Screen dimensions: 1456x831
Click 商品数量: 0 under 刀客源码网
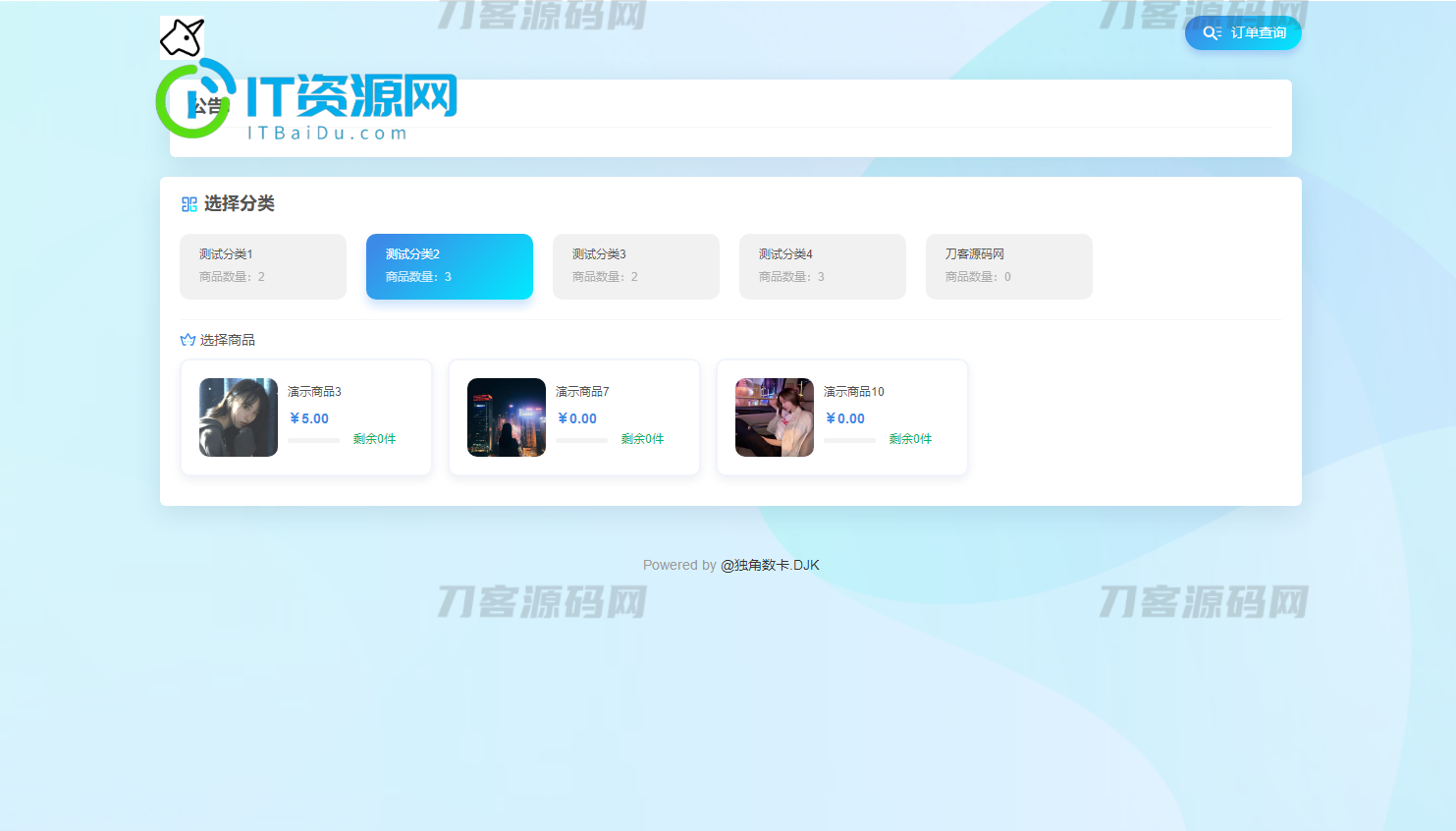tap(978, 277)
